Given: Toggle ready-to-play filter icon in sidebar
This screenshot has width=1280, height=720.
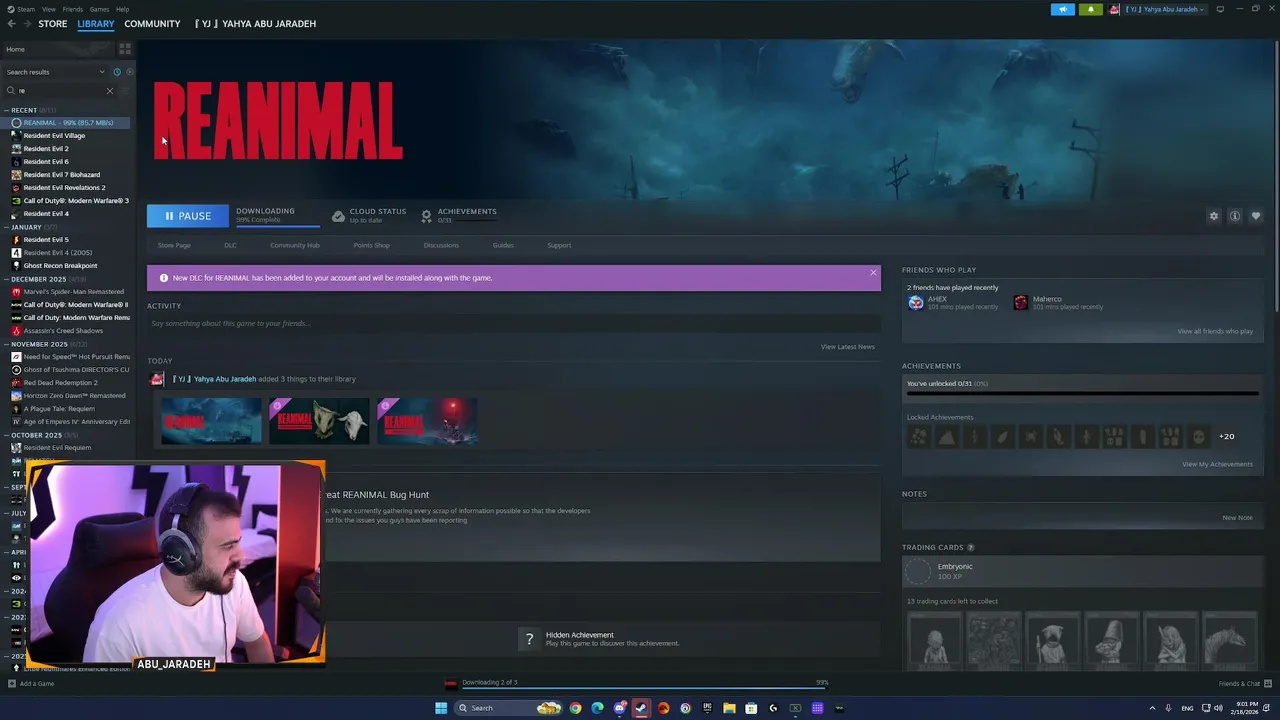Looking at the screenshot, I should [x=129, y=72].
